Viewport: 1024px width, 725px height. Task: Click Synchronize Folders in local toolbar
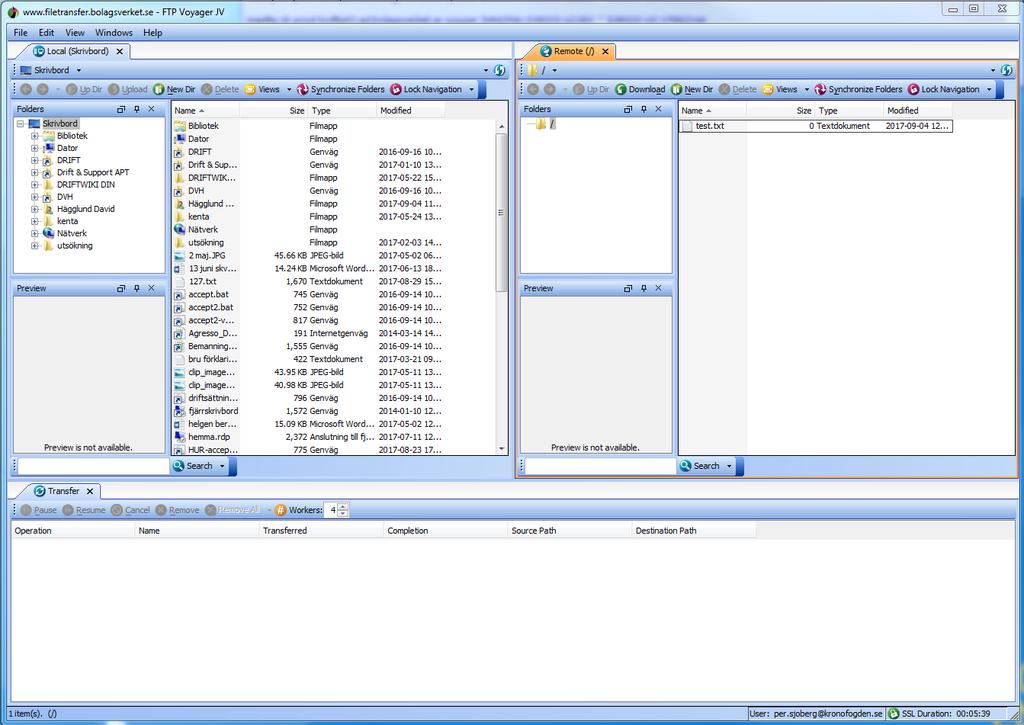pos(340,89)
